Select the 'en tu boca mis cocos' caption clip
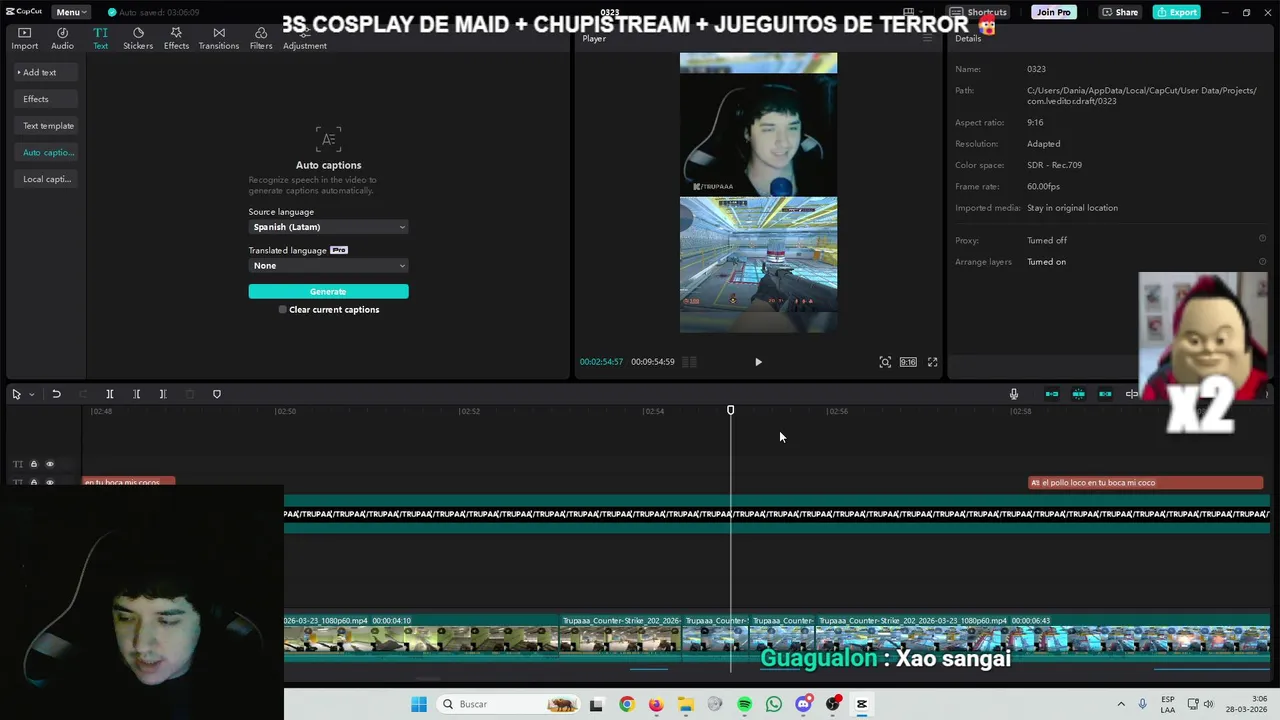 pos(128,483)
